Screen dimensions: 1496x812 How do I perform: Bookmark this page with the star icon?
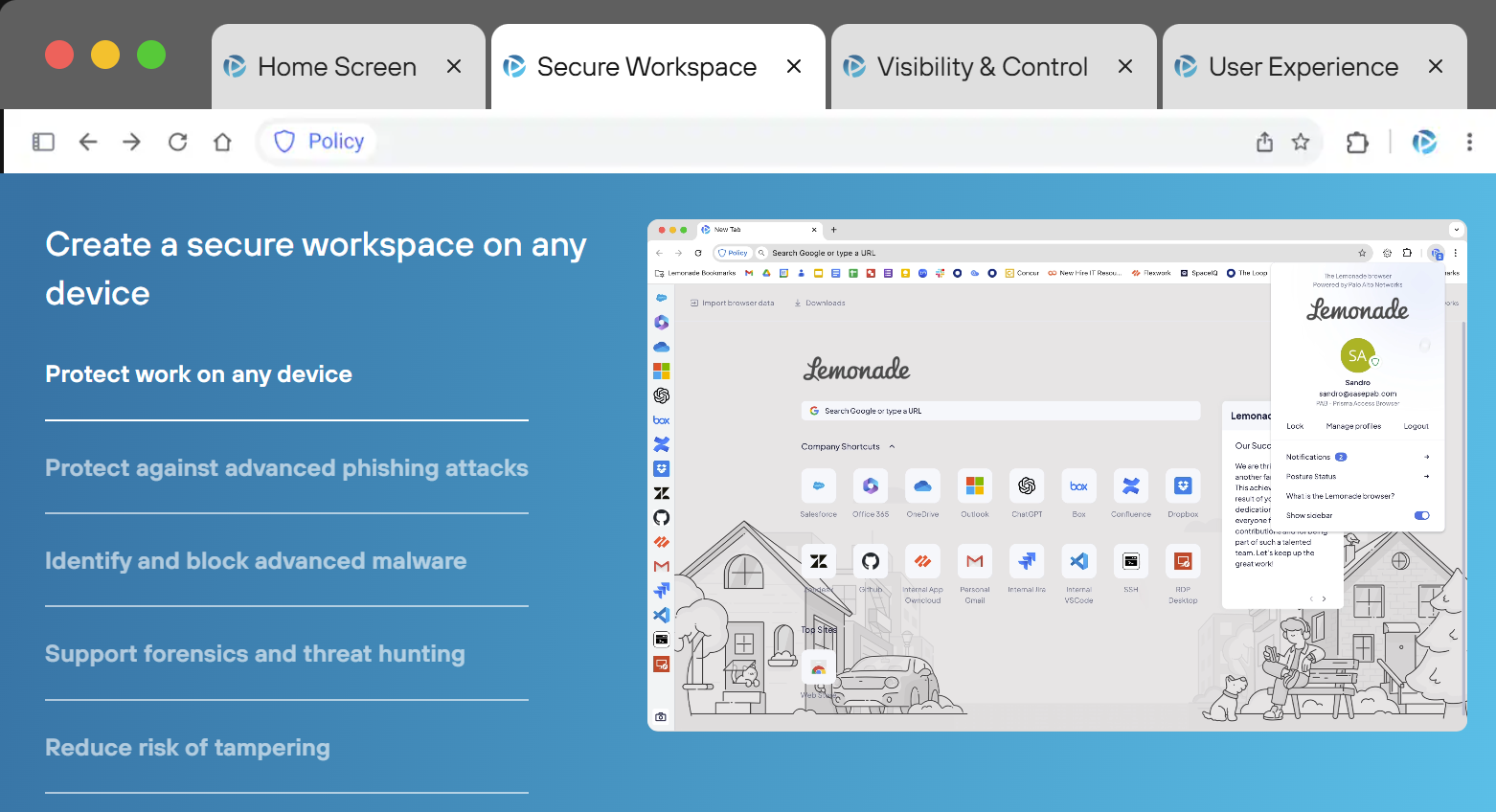pyautogui.click(x=1301, y=142)
